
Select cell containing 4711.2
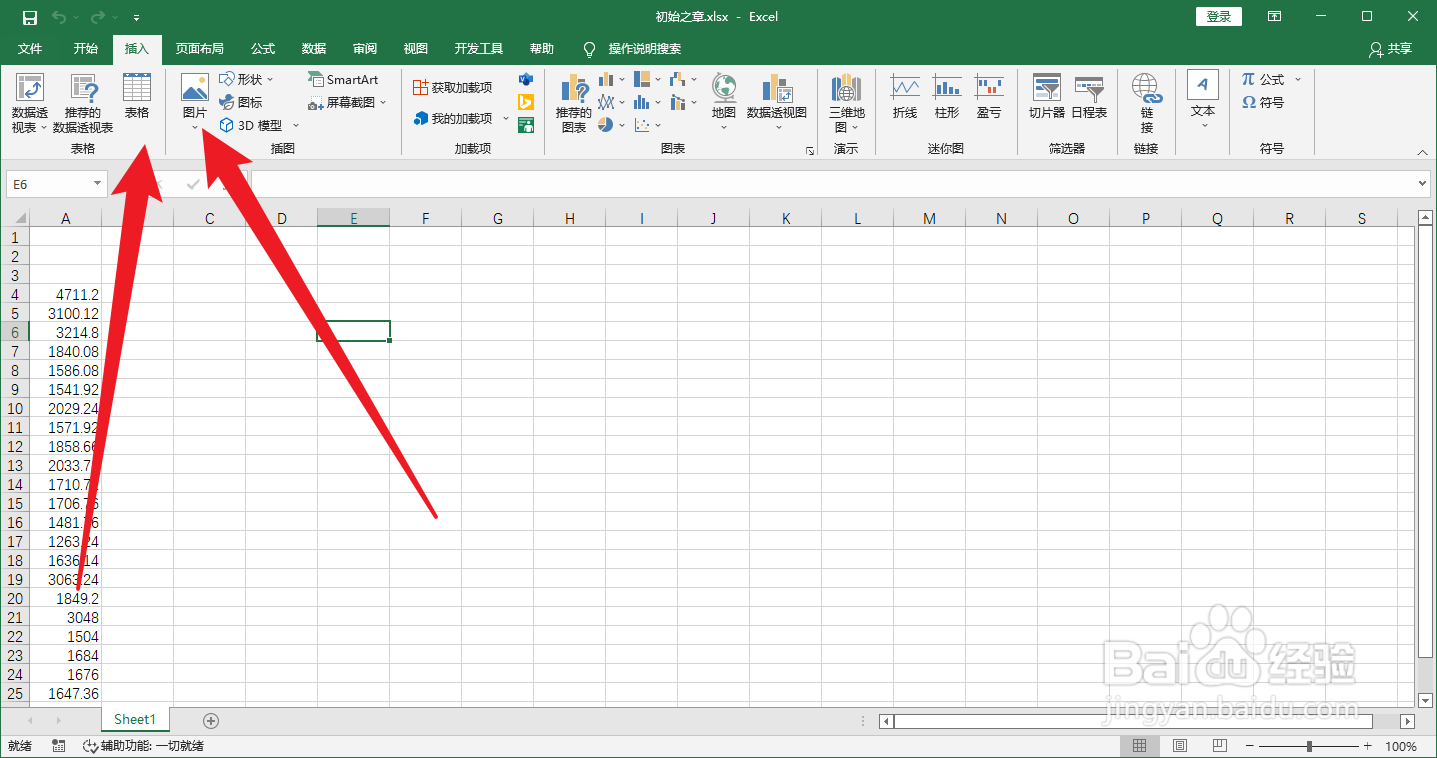(65, 295)
